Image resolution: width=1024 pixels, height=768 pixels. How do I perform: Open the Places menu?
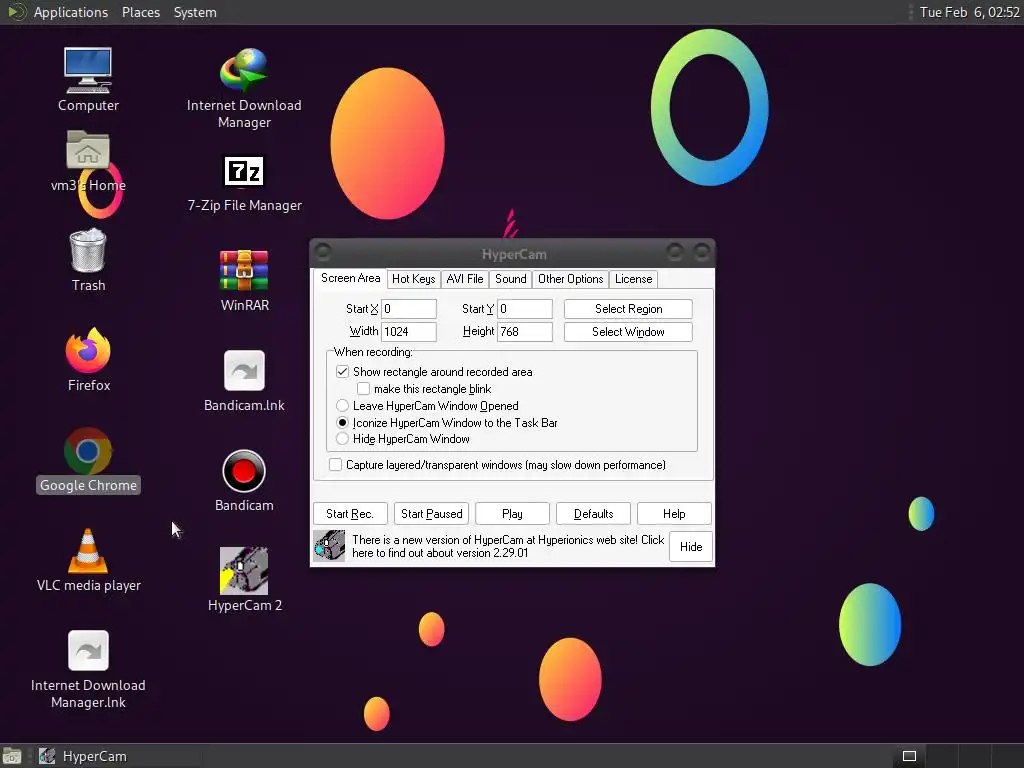click(141, 12)
